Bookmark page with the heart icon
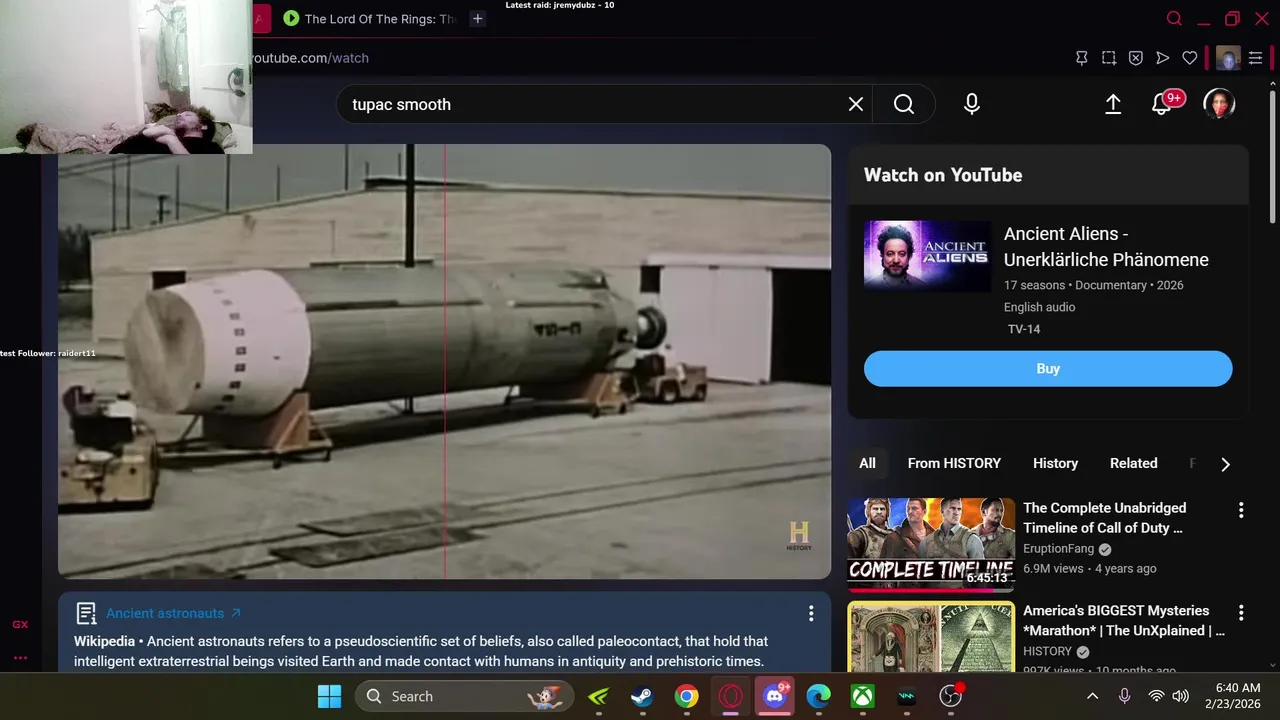1280x720 pixels. click(1190, 58)
